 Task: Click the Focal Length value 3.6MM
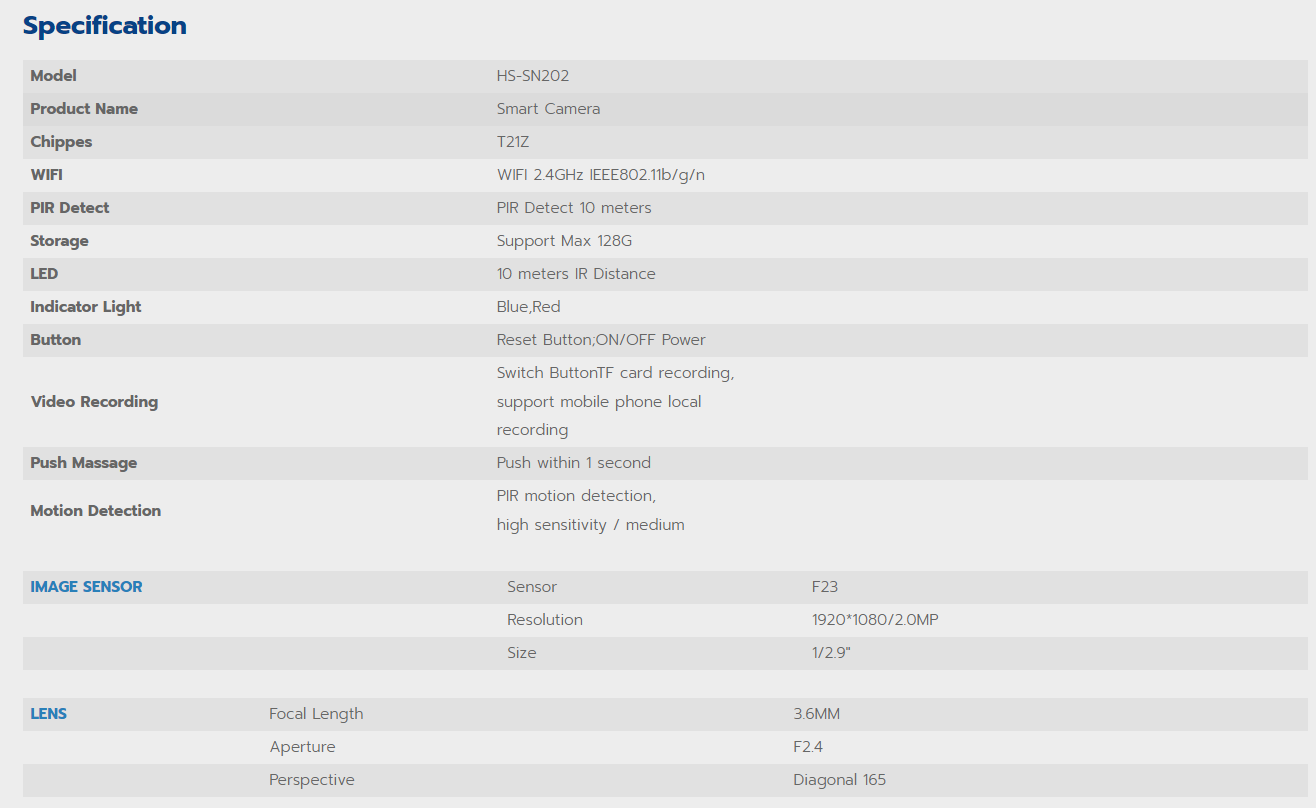tap(816, 714)
